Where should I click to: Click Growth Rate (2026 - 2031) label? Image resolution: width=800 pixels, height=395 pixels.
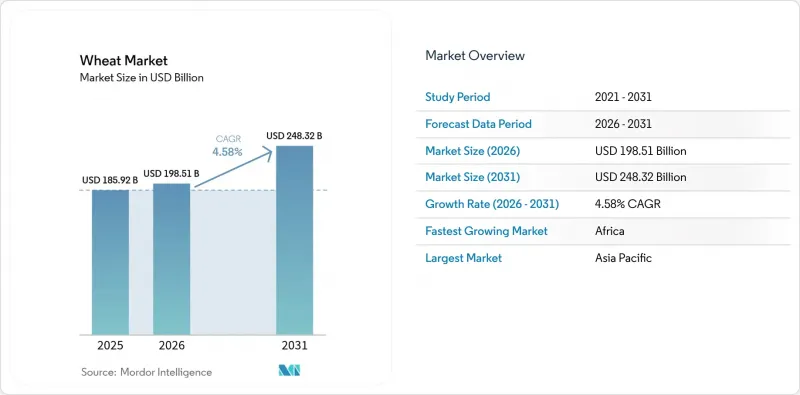[492, 205]
